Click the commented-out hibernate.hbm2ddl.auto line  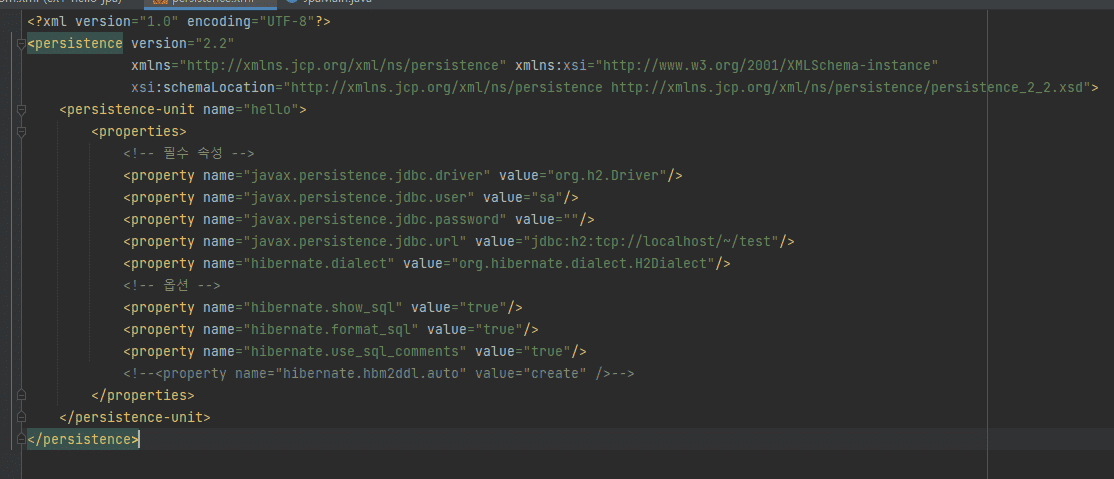[379, 374]
